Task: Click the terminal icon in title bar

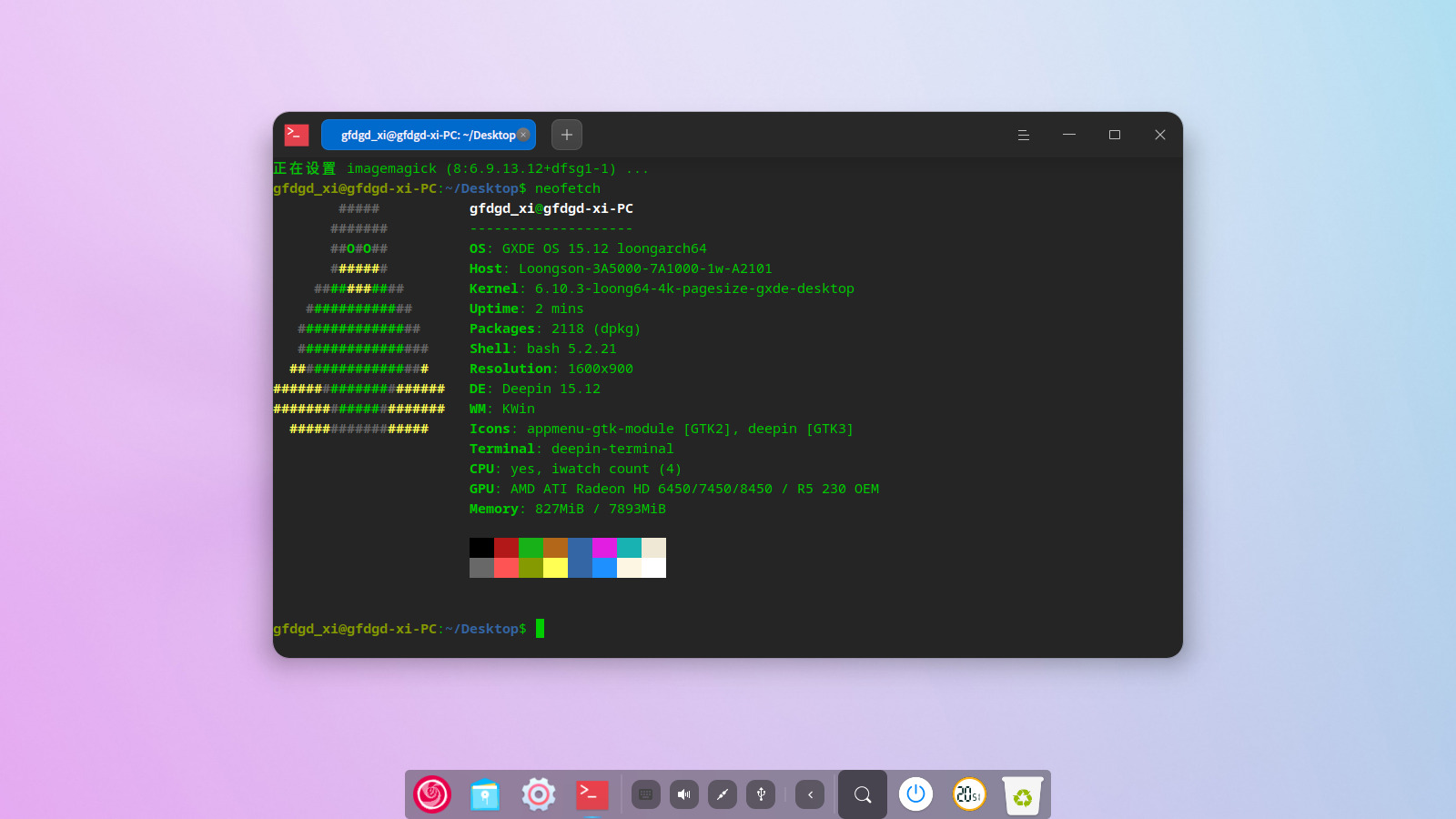Action: coord(297,135)
